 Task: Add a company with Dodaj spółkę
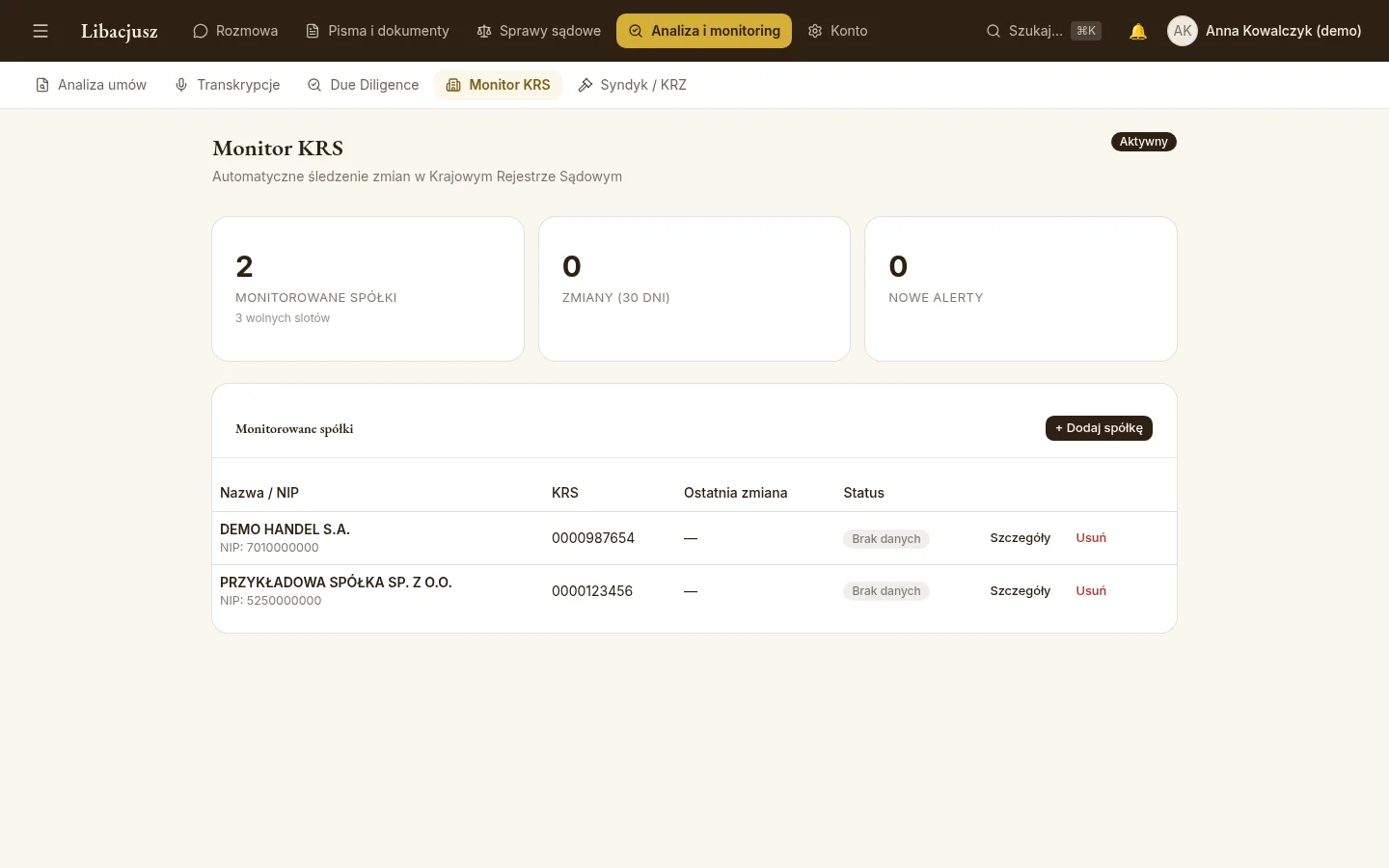click(x=1099, y=428)
